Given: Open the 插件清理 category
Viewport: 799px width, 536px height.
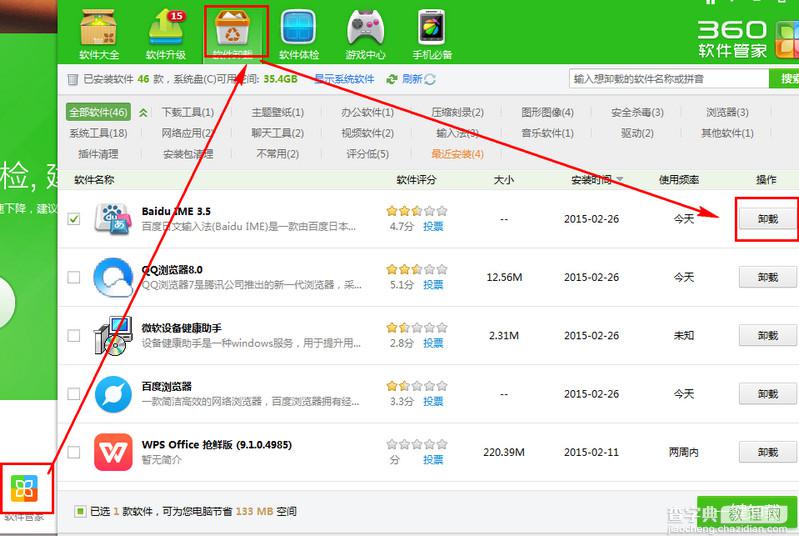Looking at the screenshot, I should point(98,154).
